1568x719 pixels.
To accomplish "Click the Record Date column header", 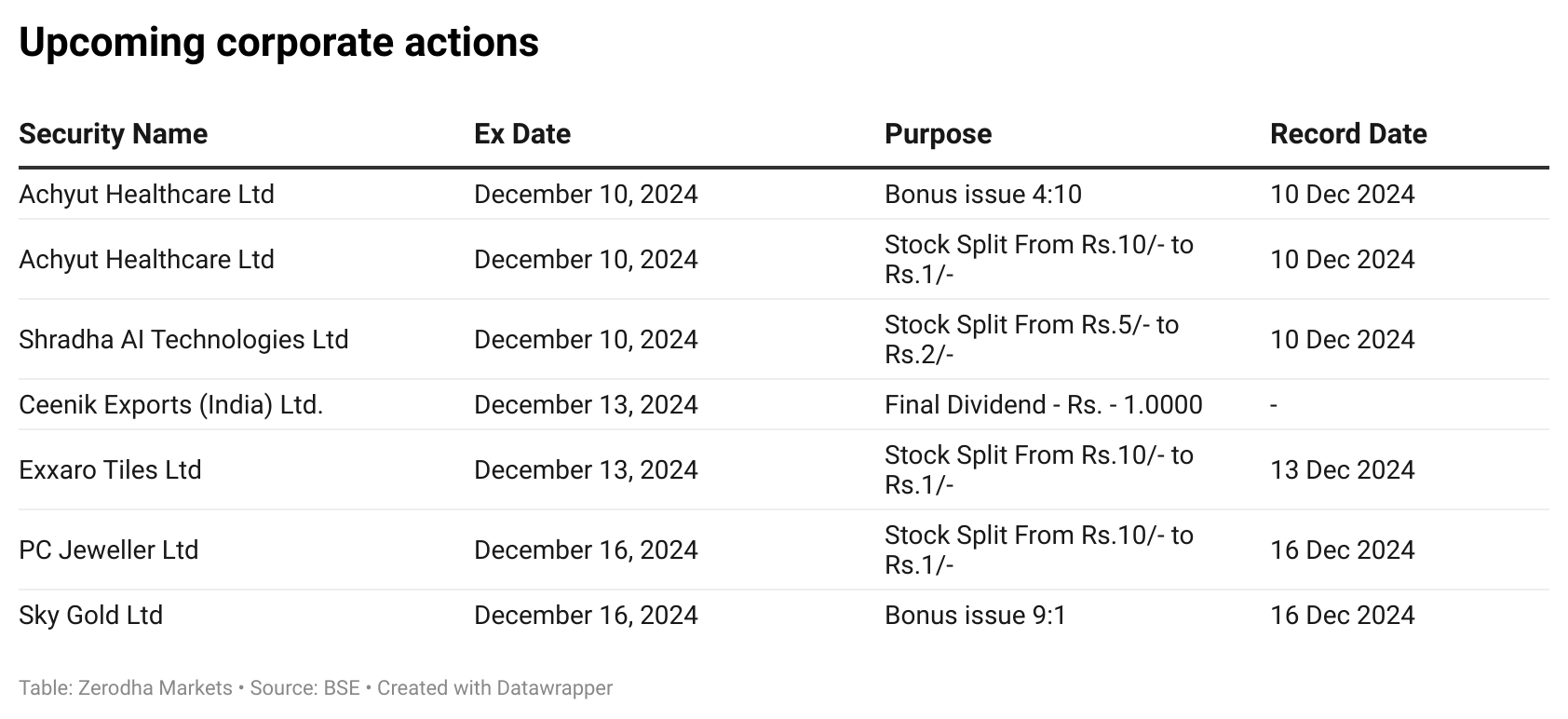I will click(x=1348, y=134).
